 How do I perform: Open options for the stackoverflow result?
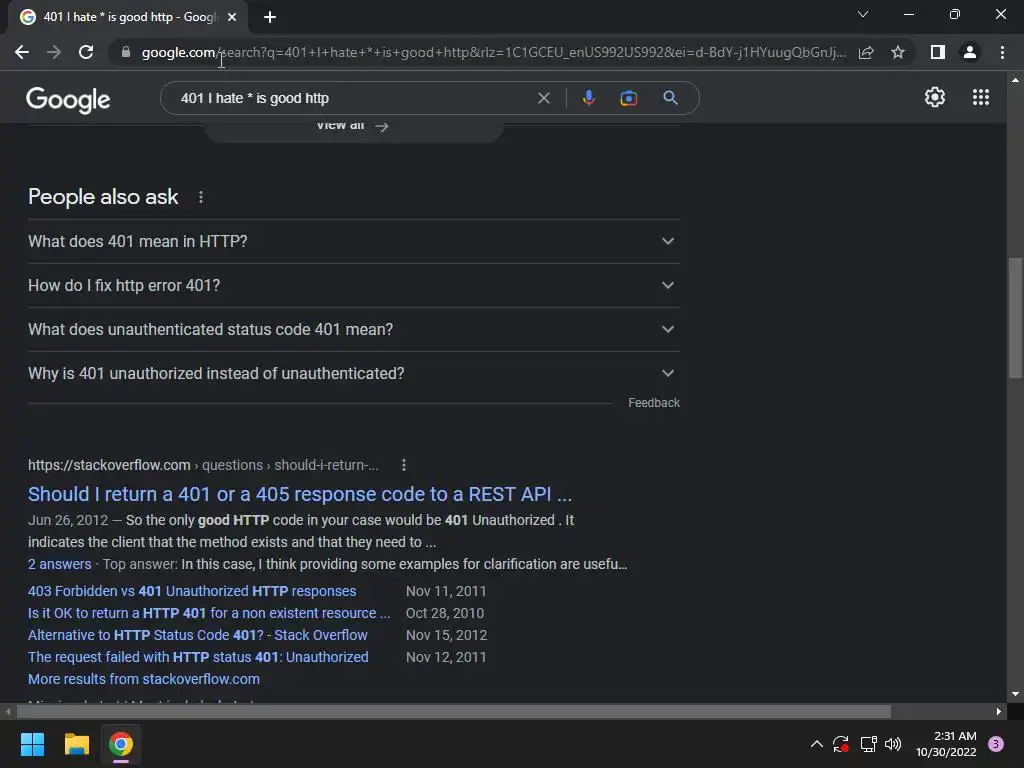coord(404,465)
